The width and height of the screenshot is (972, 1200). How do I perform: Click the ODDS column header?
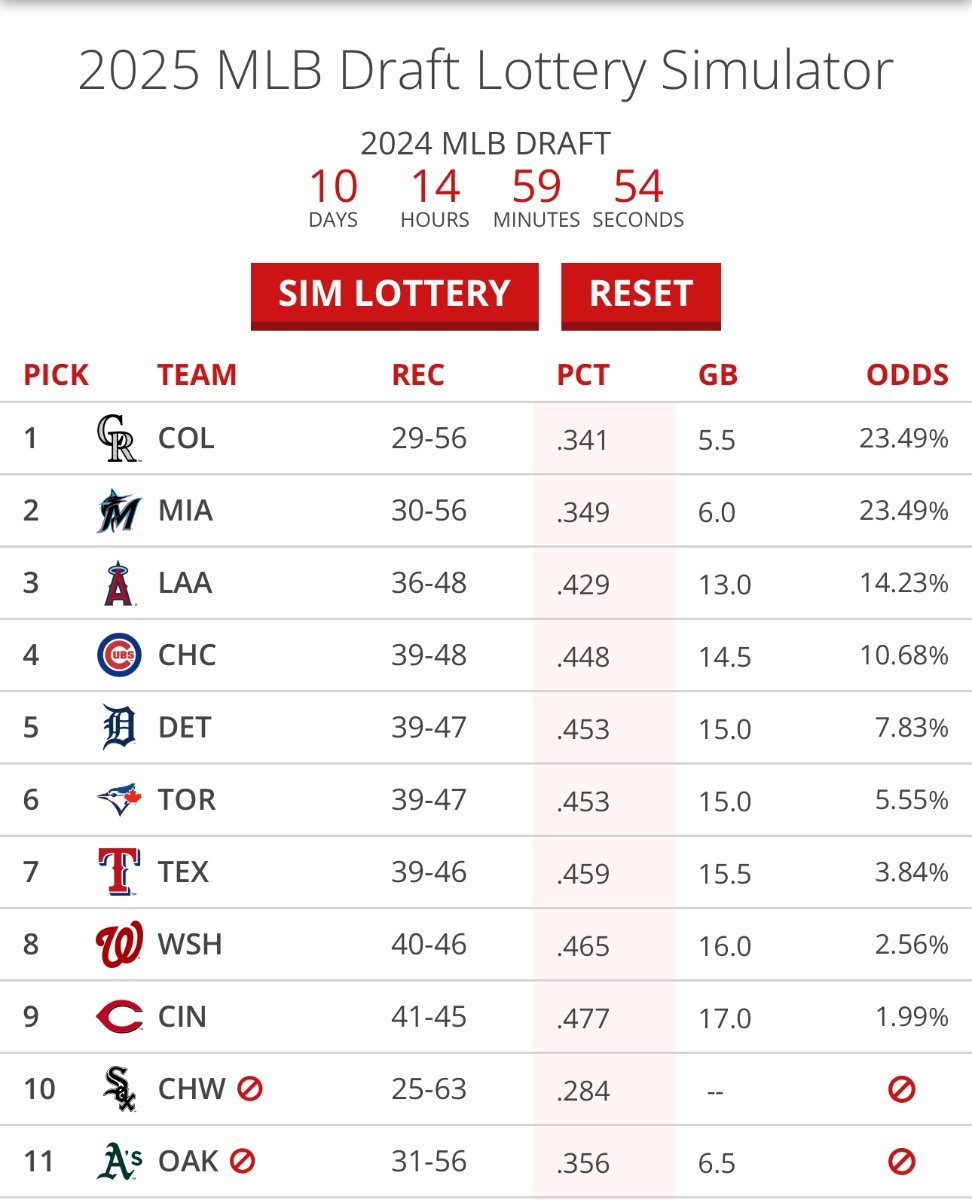pyautogui.click(x=907, y=375)
